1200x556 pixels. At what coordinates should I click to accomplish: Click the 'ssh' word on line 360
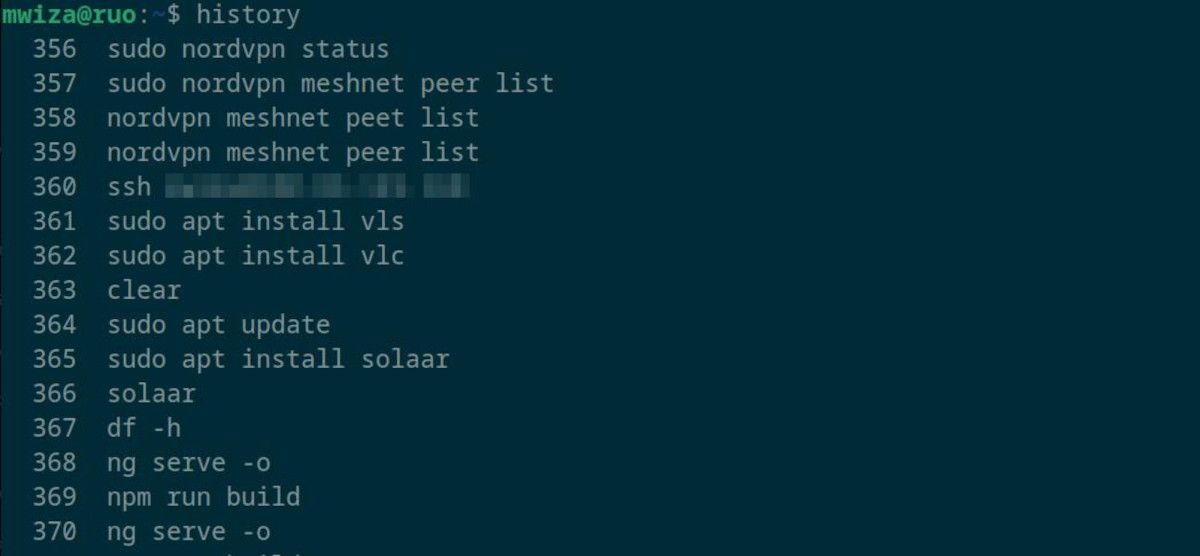[x=129, y=187]
